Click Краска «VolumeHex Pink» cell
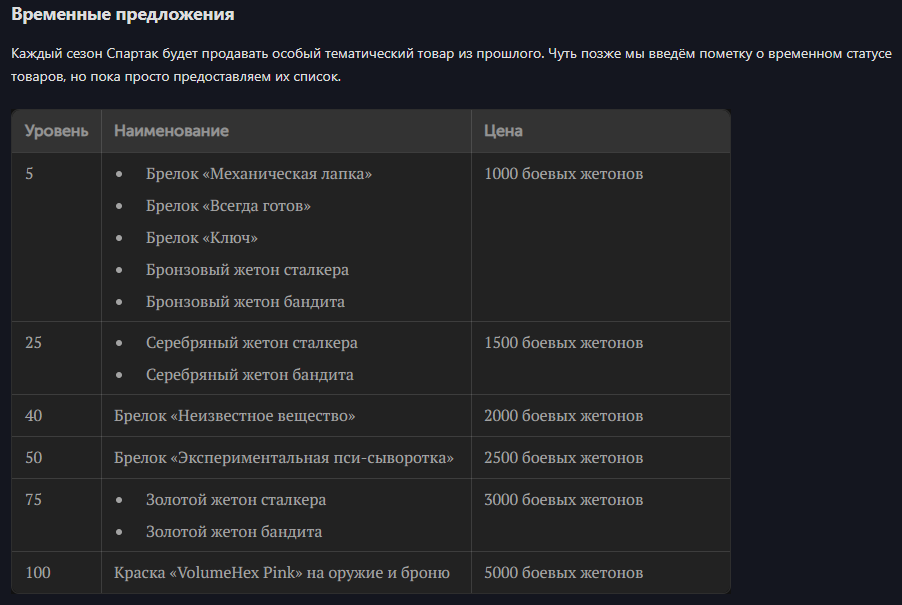 [x=286, y=573]
